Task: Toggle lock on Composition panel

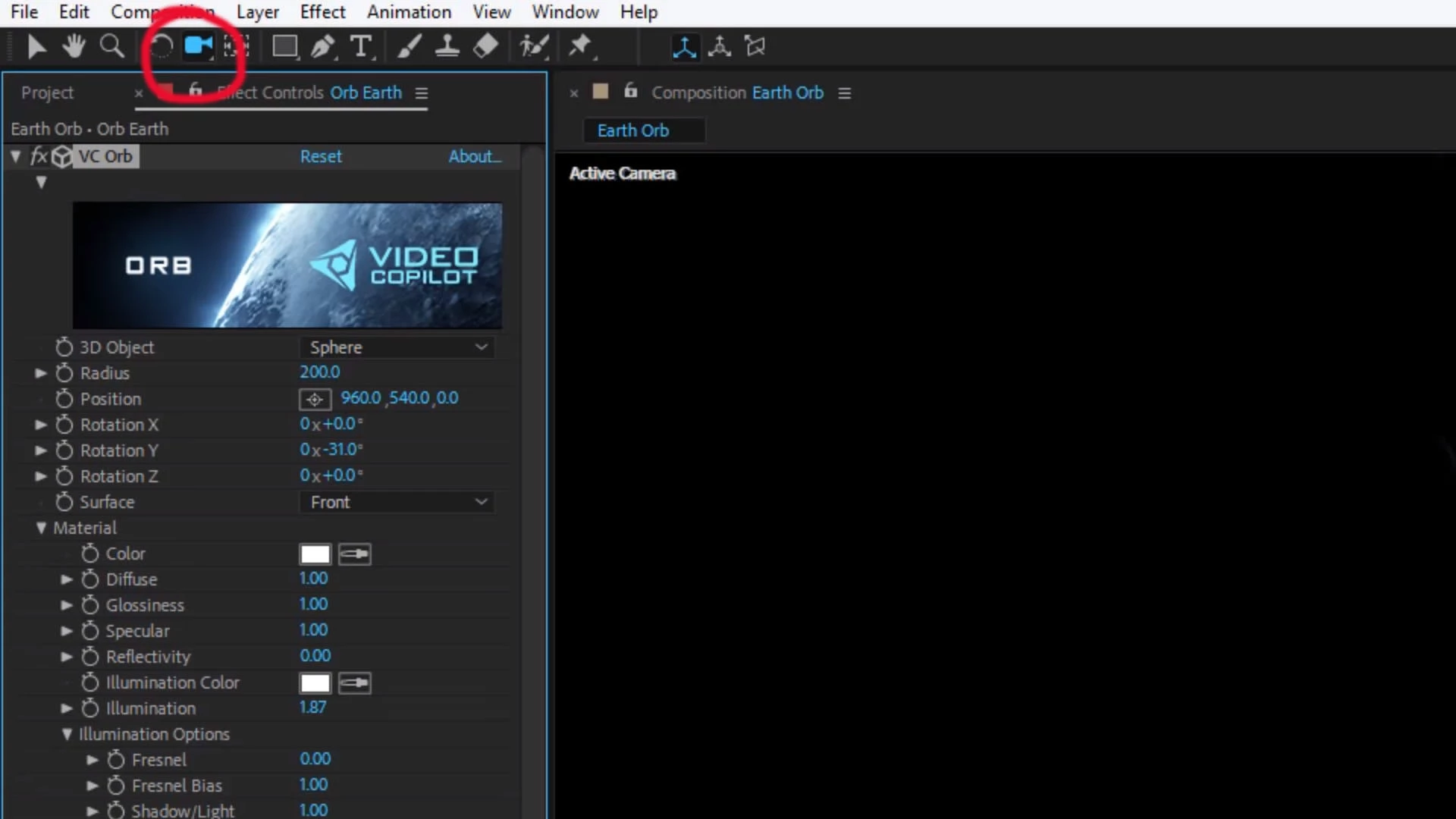Action: 630,92
